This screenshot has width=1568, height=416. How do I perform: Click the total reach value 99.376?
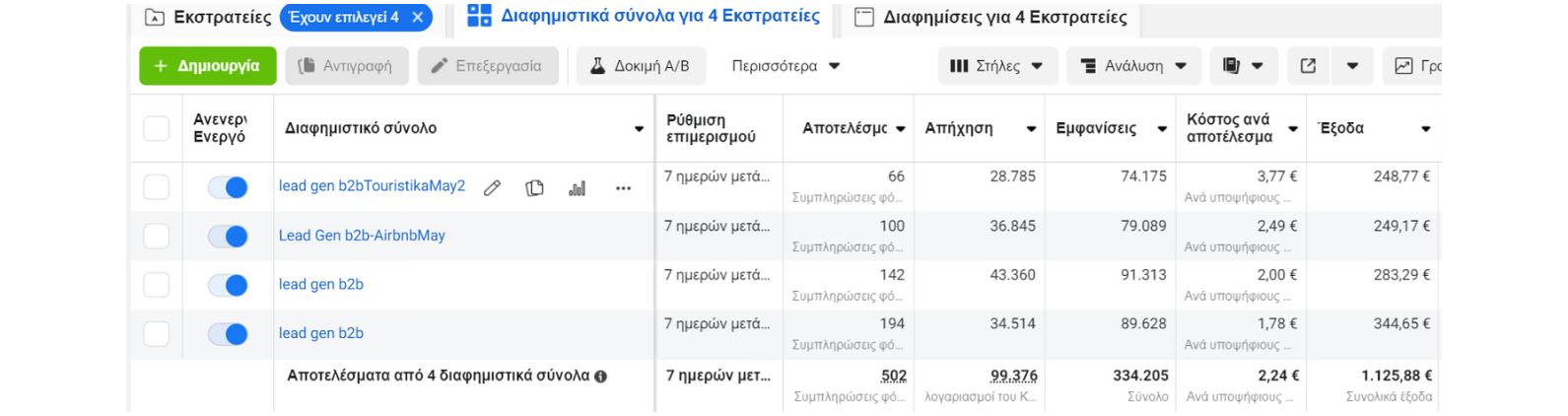(x=1014, y=376)
